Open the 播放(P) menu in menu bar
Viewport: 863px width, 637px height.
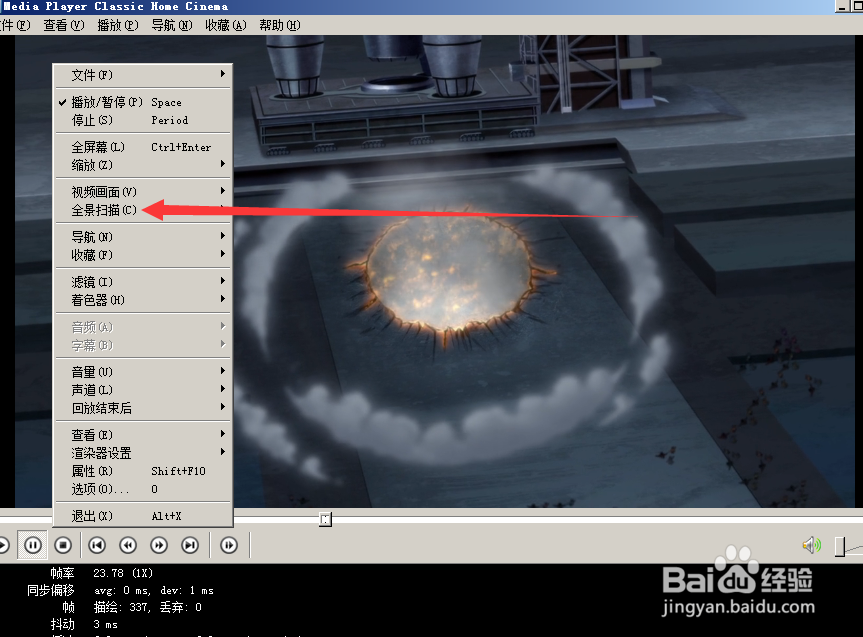118,25
